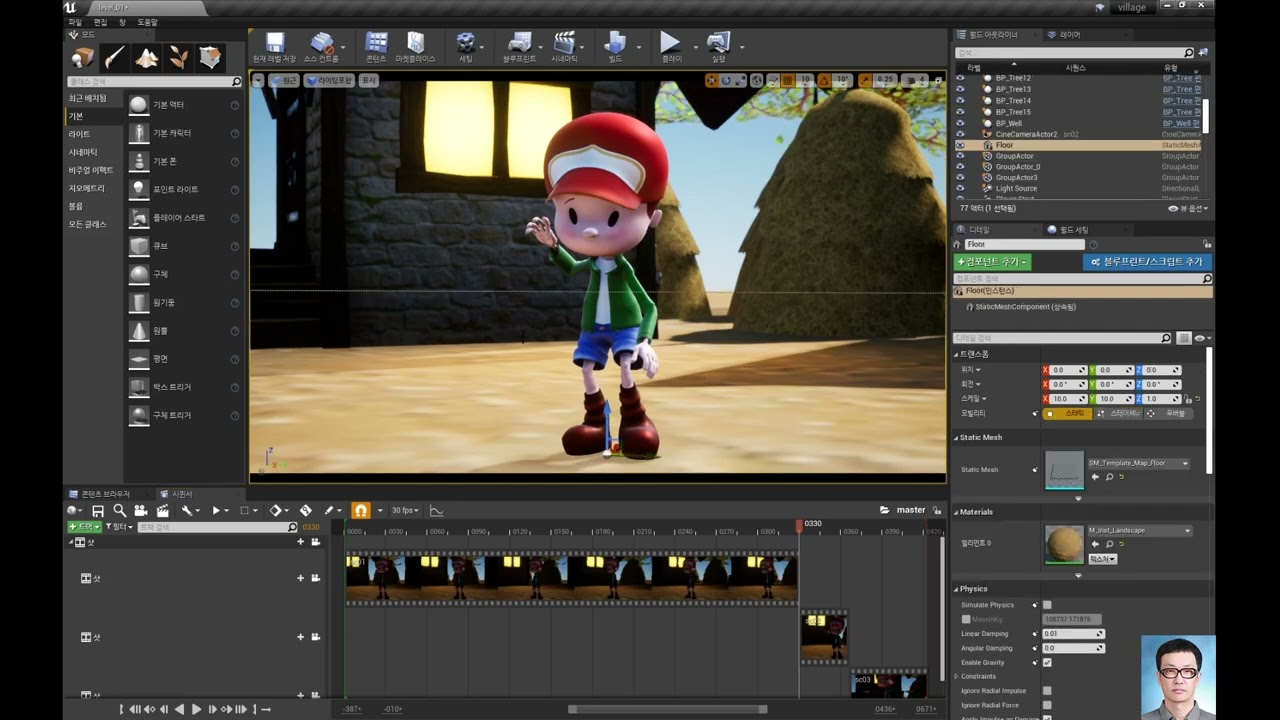Select the Geometry Editing mode cube icon
The height and width of the screenshot is (720, 1280).
210,58
